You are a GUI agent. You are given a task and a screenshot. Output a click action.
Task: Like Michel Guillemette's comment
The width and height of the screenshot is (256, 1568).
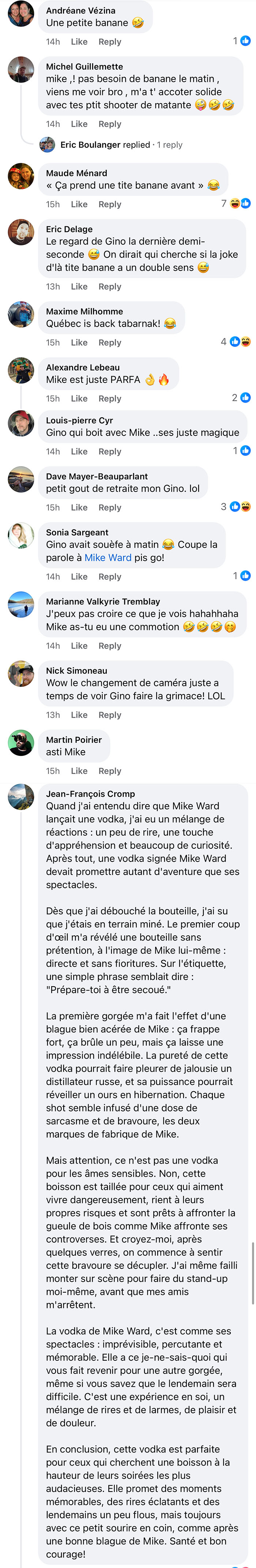(x=79, y=124)
